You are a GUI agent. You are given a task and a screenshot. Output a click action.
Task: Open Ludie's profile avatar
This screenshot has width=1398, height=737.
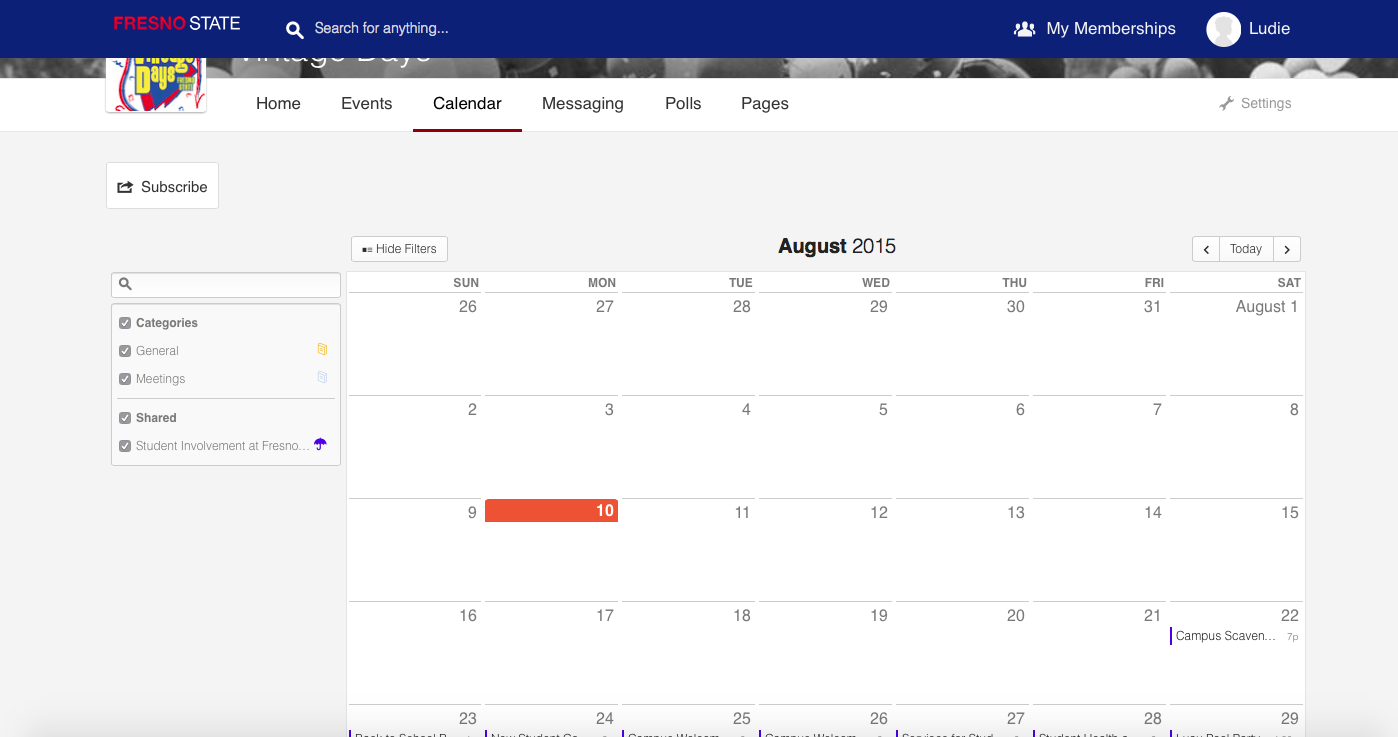[1223, 29]
